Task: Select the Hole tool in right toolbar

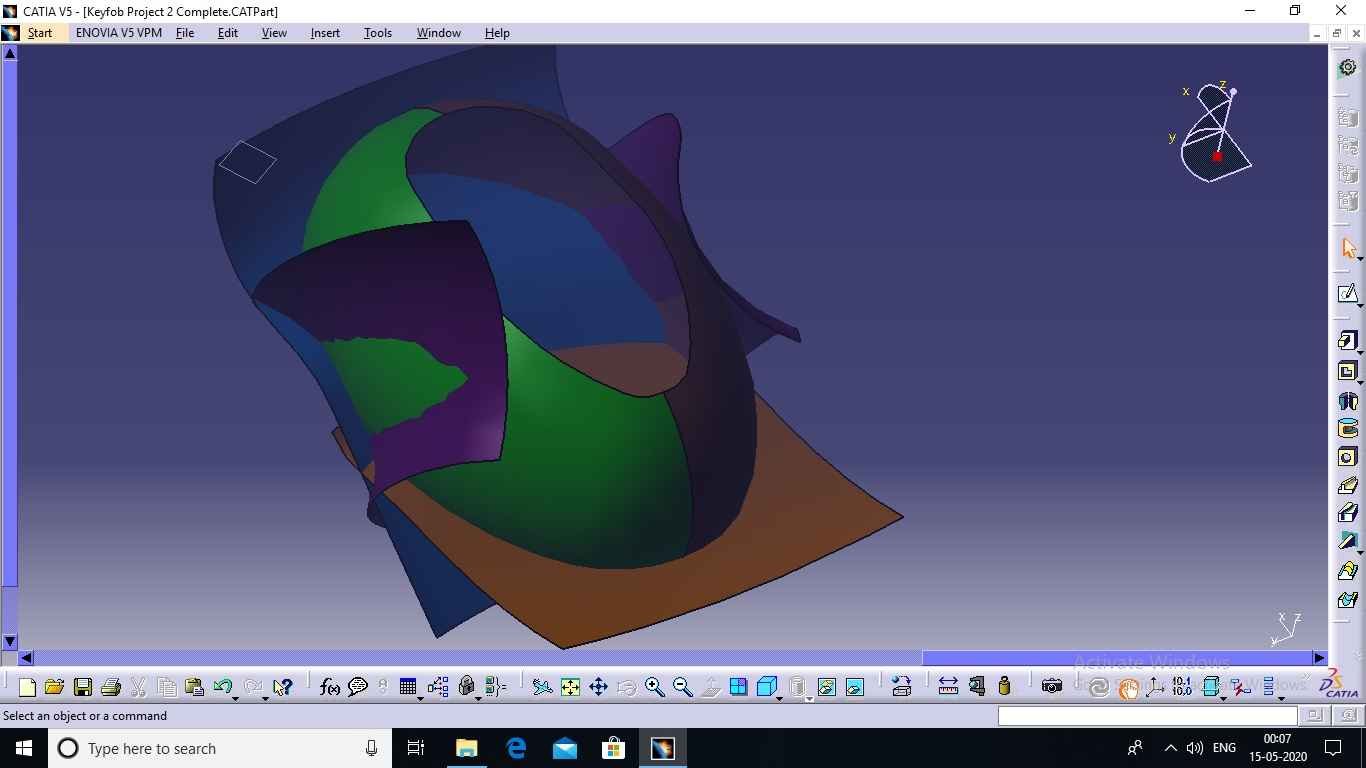Action: [x=1347, y=457]
